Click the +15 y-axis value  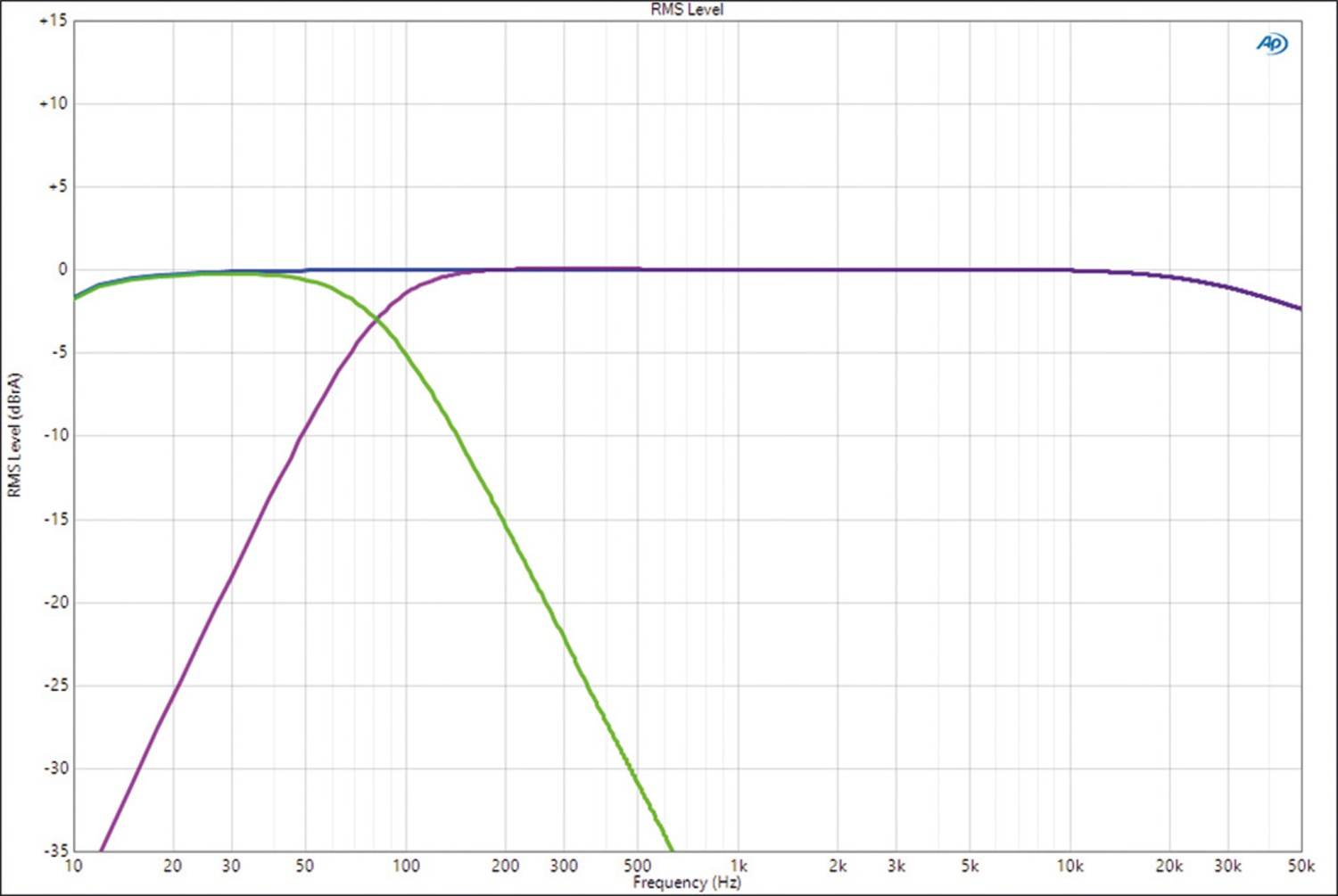53,21
